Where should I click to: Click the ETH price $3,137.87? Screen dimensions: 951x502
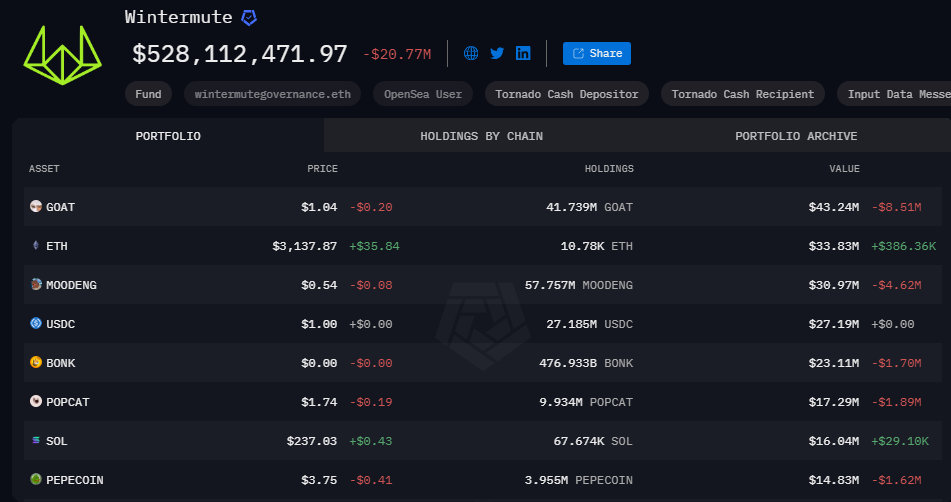point(304,246)
